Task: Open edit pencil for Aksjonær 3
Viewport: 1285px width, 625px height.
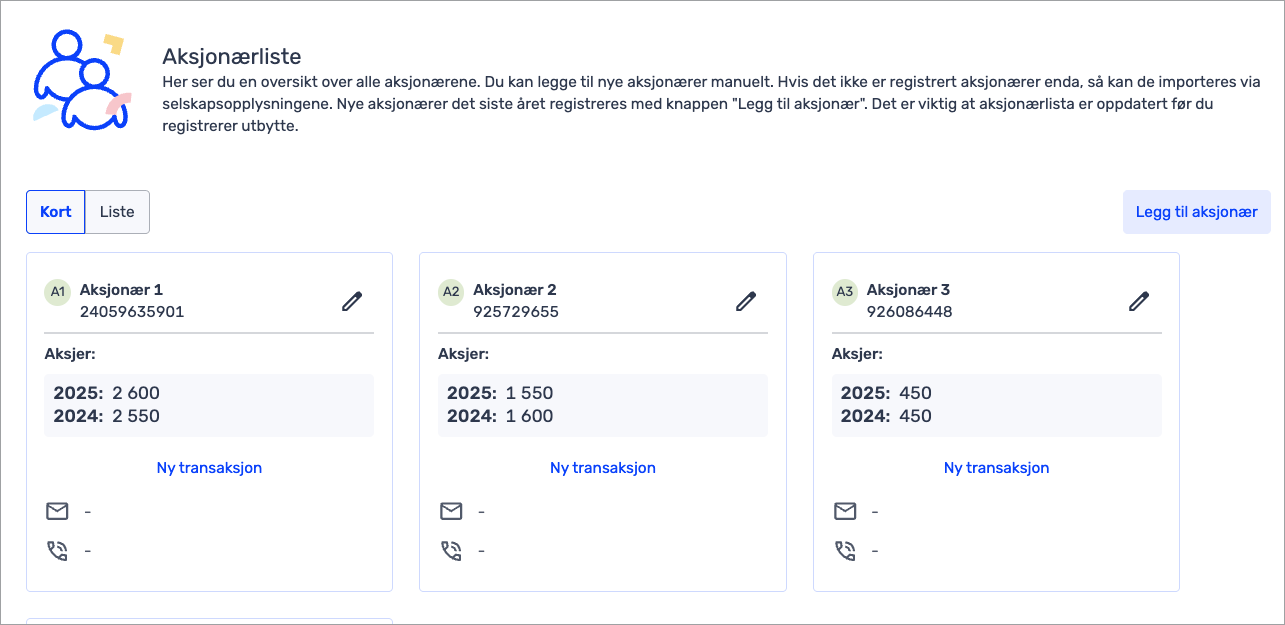Action: (x=1139, y=301)
